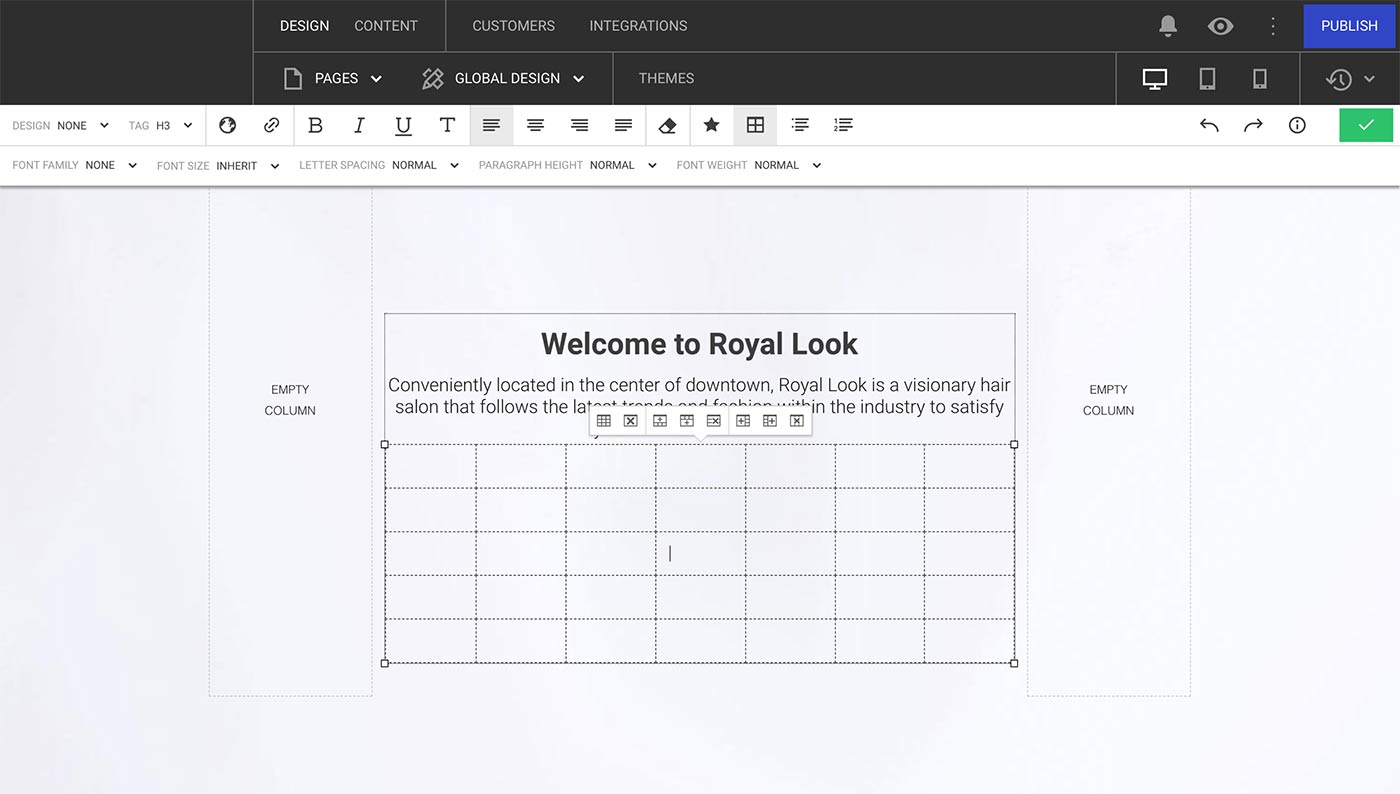The image size is (1400, 794).
Task: Toggle bold formatting
Action: (x=315, y=125)
